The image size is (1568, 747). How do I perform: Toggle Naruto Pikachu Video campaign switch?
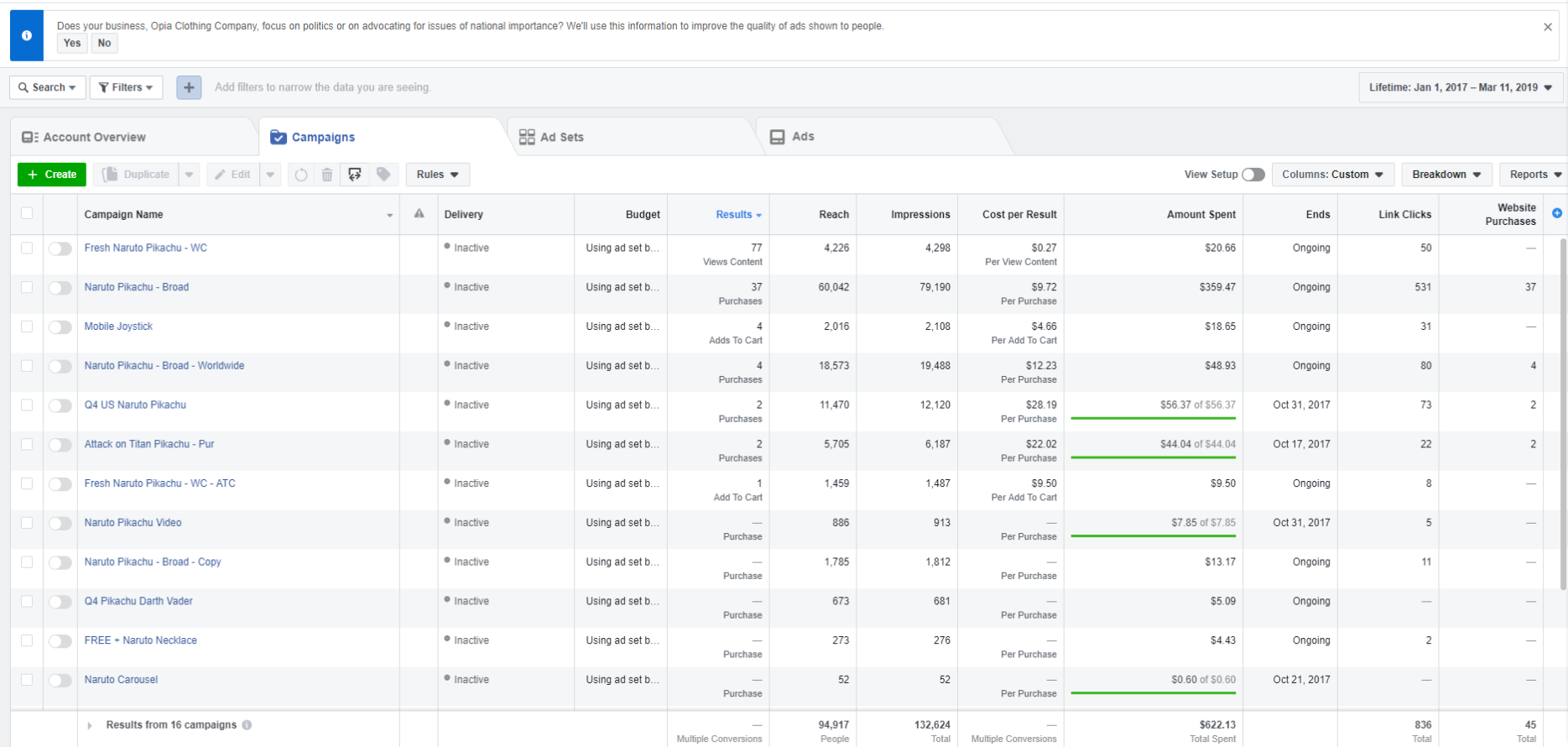click(60, 523)
